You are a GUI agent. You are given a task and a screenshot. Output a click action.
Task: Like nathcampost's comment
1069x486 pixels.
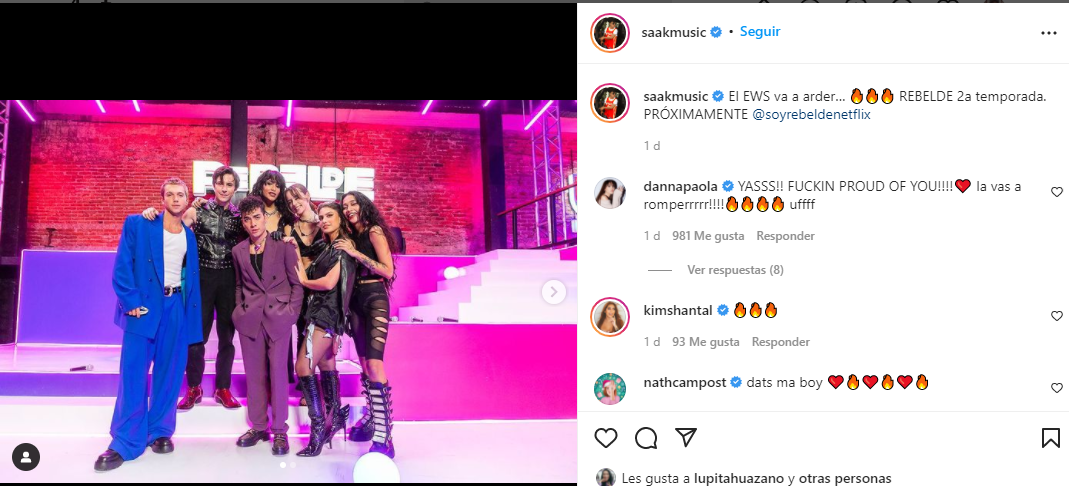point(1057,388)
